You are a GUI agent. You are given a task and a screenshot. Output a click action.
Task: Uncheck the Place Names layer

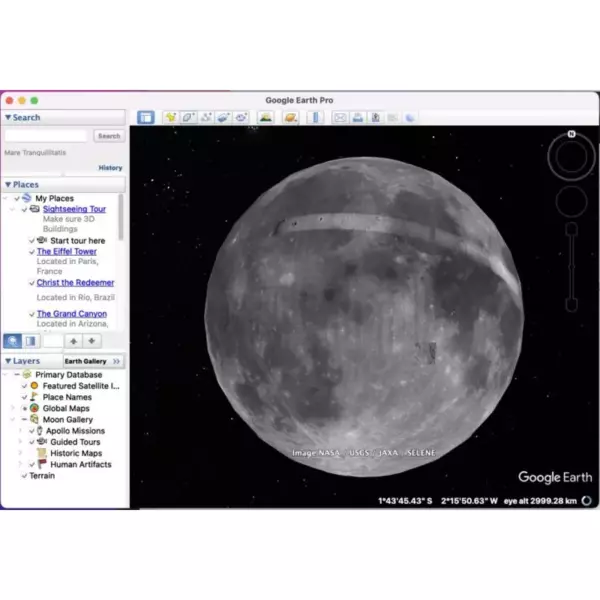[24, 397]
